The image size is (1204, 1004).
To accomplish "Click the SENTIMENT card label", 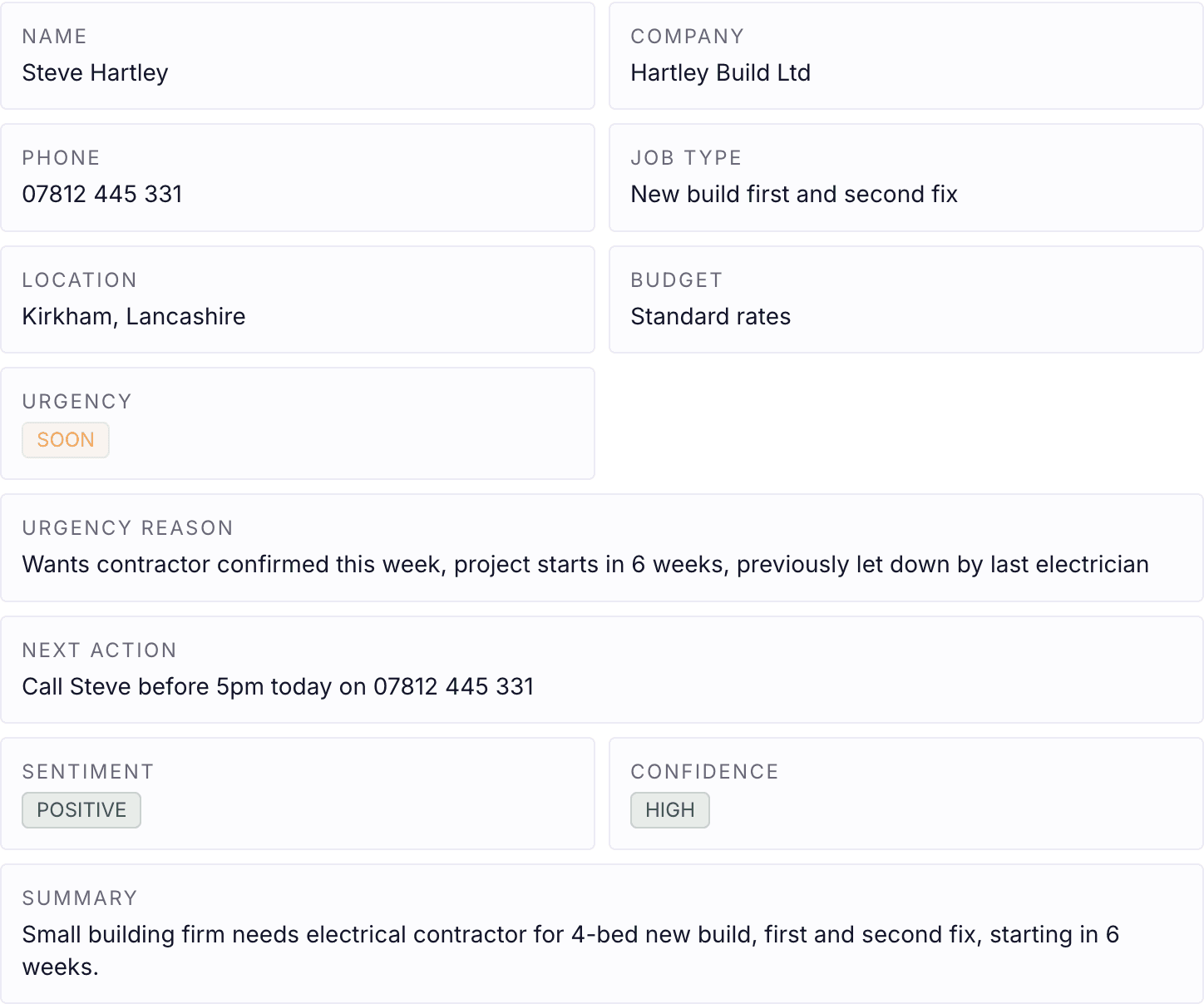I will (88, 772).
